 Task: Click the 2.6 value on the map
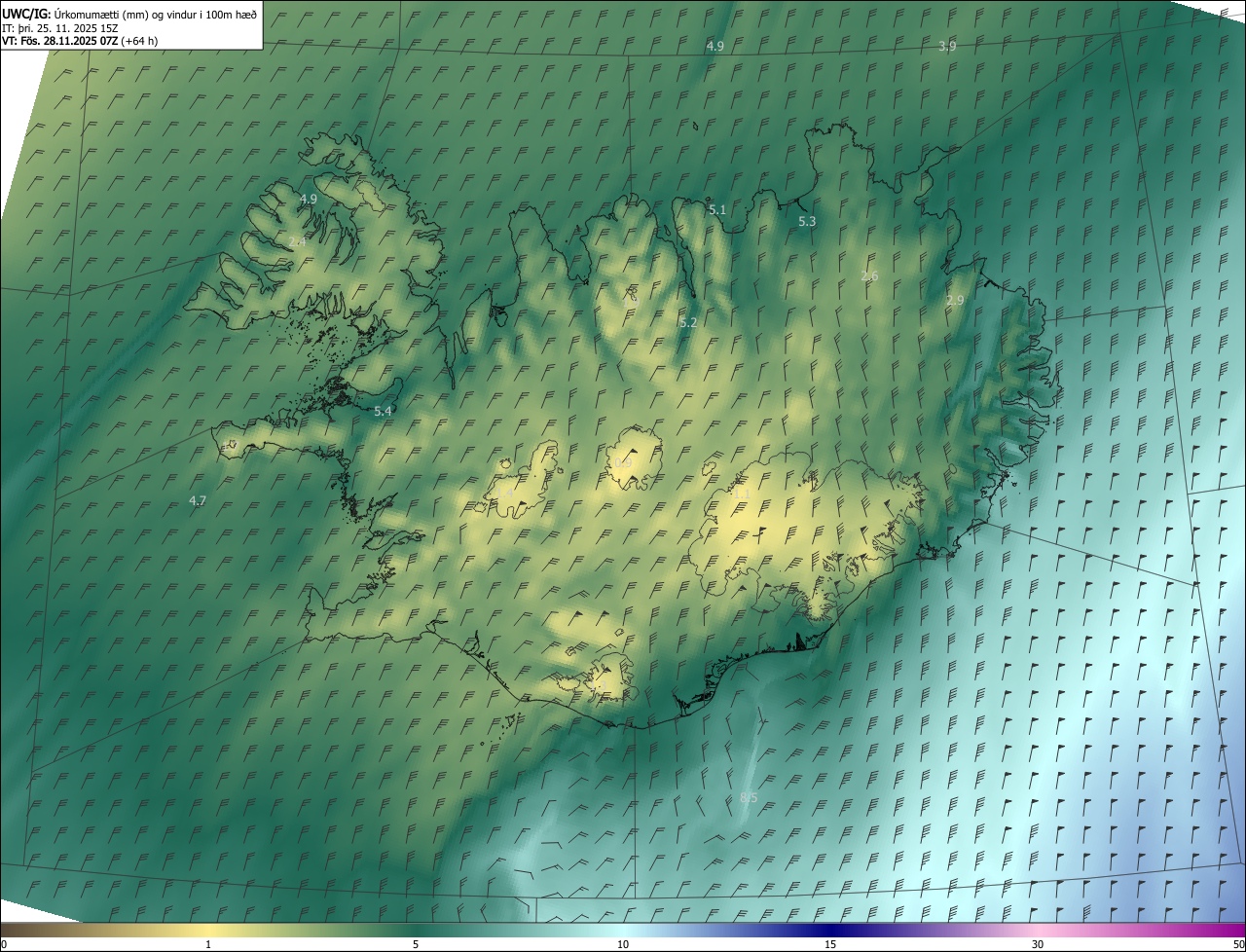click(869, 276)
